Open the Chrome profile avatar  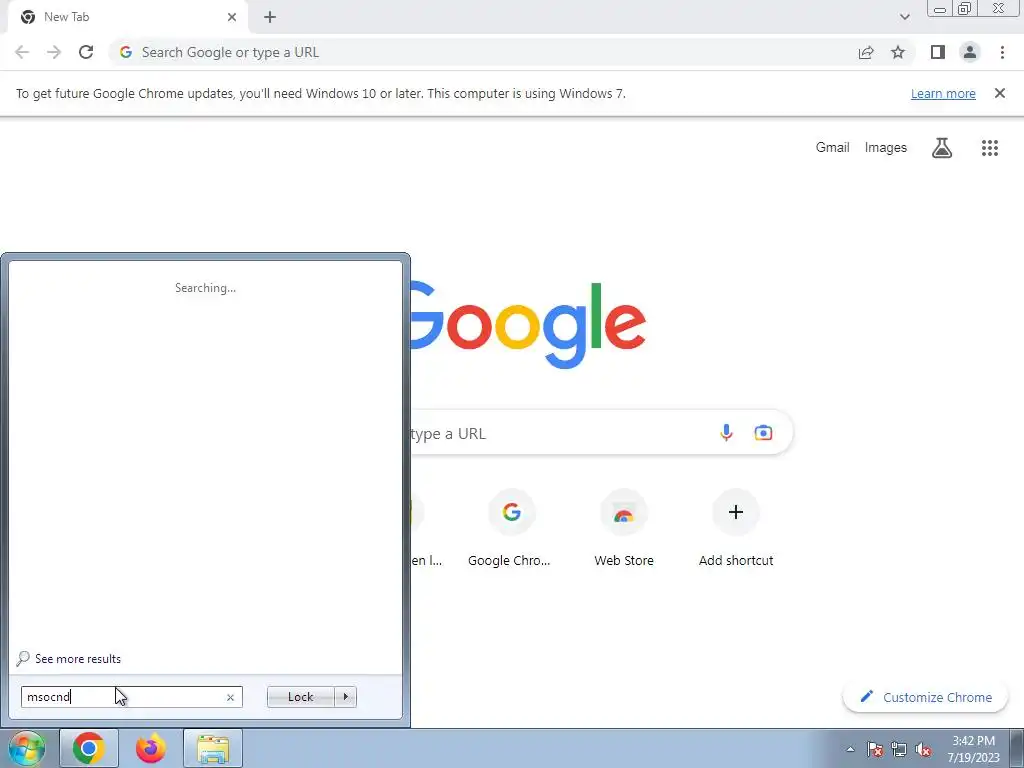pos(970,52)
